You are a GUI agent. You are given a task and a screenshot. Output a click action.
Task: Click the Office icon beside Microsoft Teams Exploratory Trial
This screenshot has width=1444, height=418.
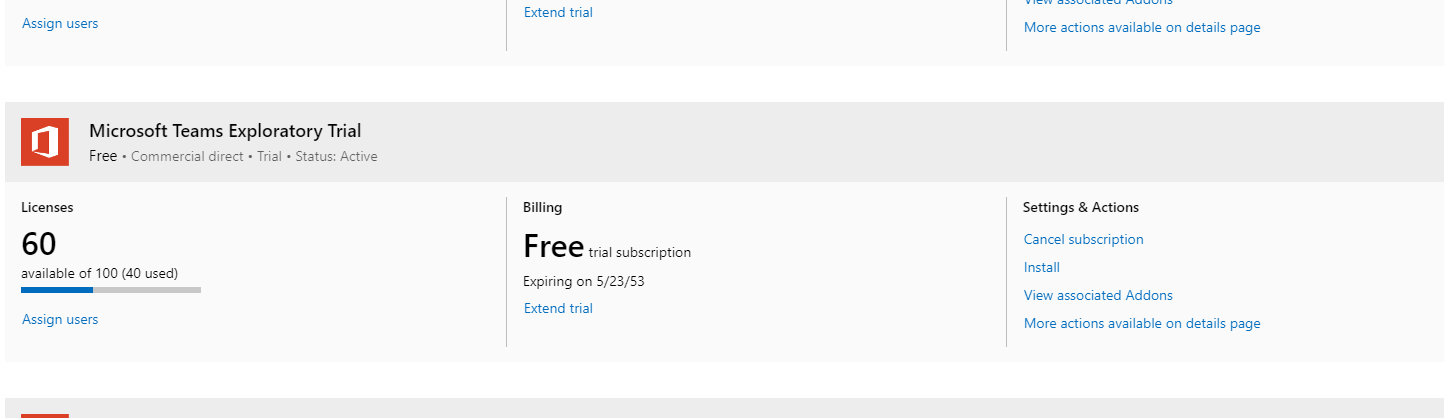pyautogui.click(x=45, y=142)
